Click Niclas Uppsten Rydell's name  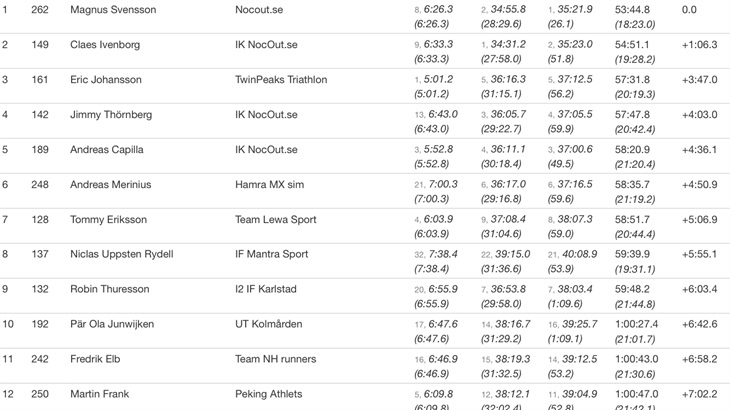(x=121, y=255)
